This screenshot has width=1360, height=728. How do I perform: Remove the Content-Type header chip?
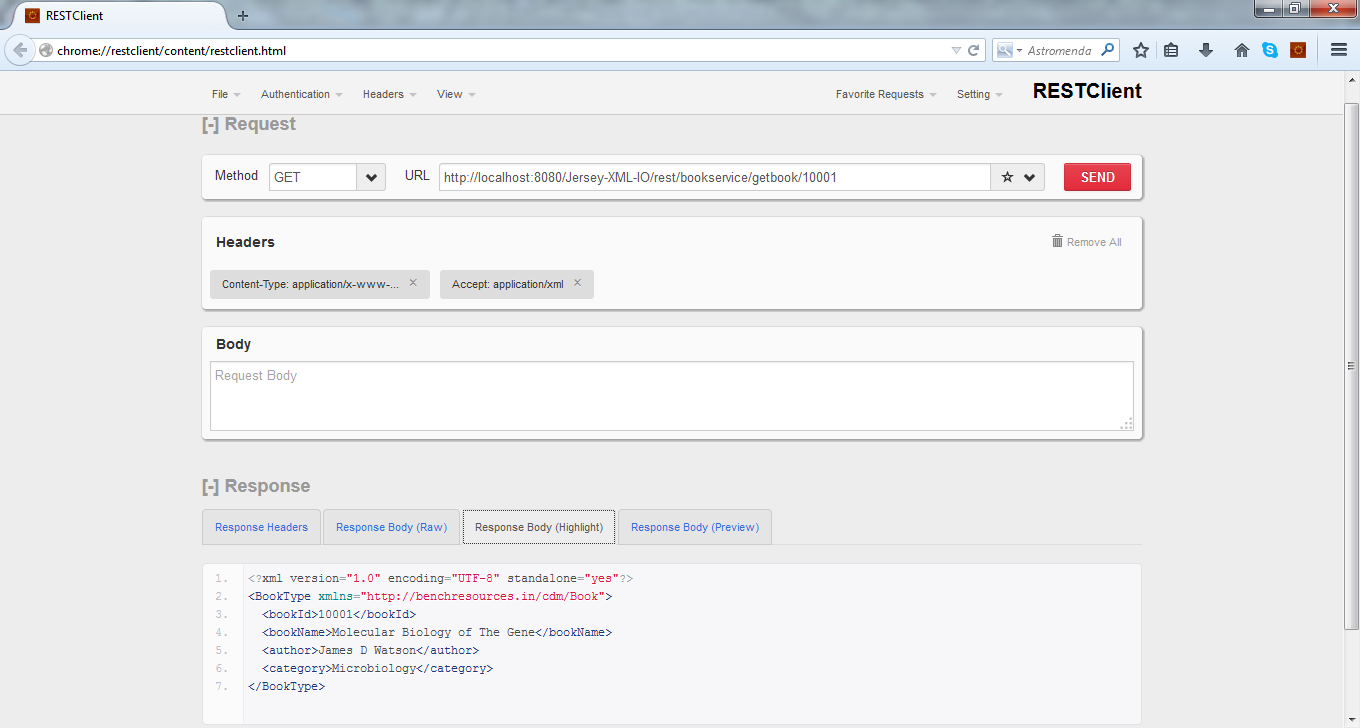[x=413, y=283]
